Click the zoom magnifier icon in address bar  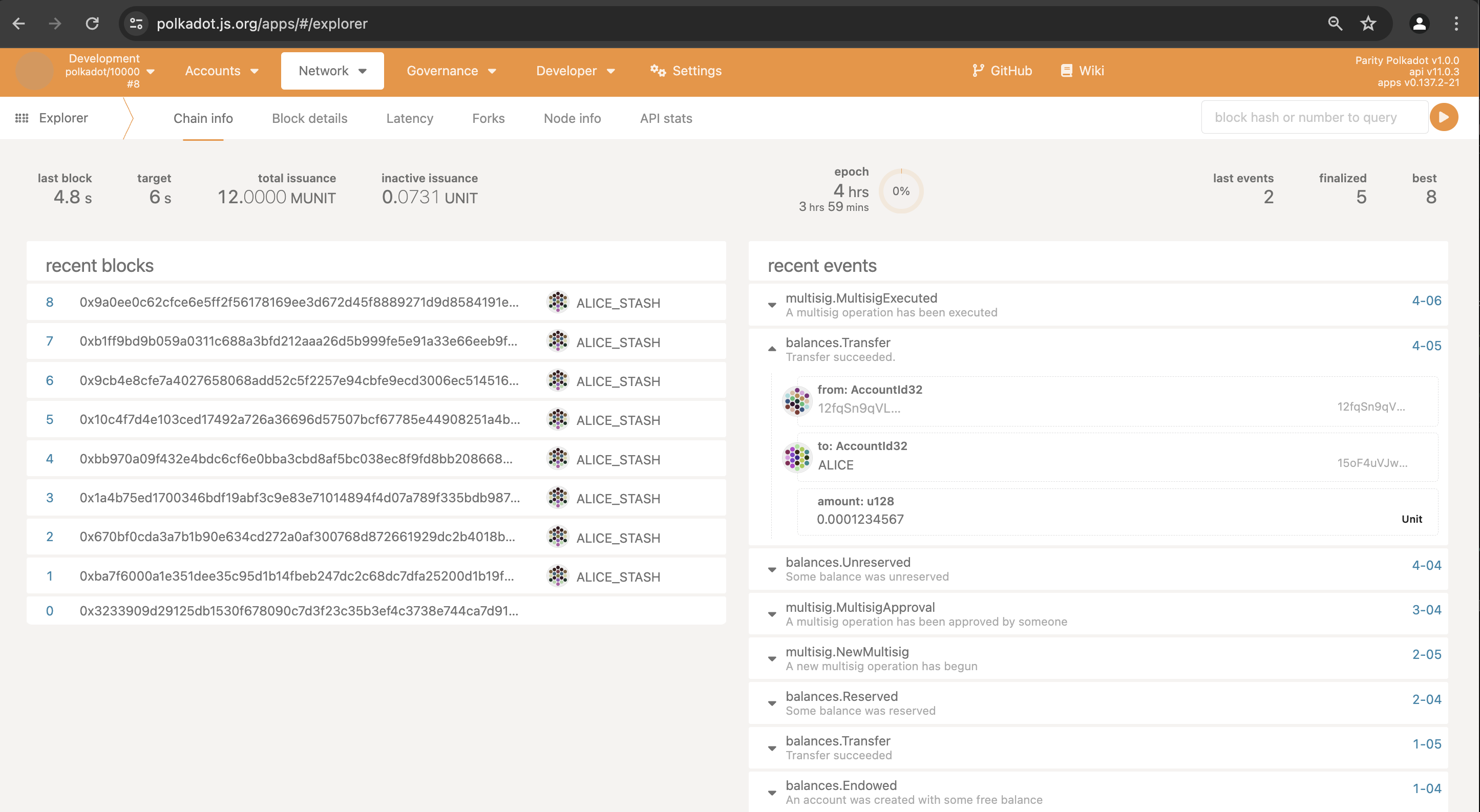point(1335,24)
